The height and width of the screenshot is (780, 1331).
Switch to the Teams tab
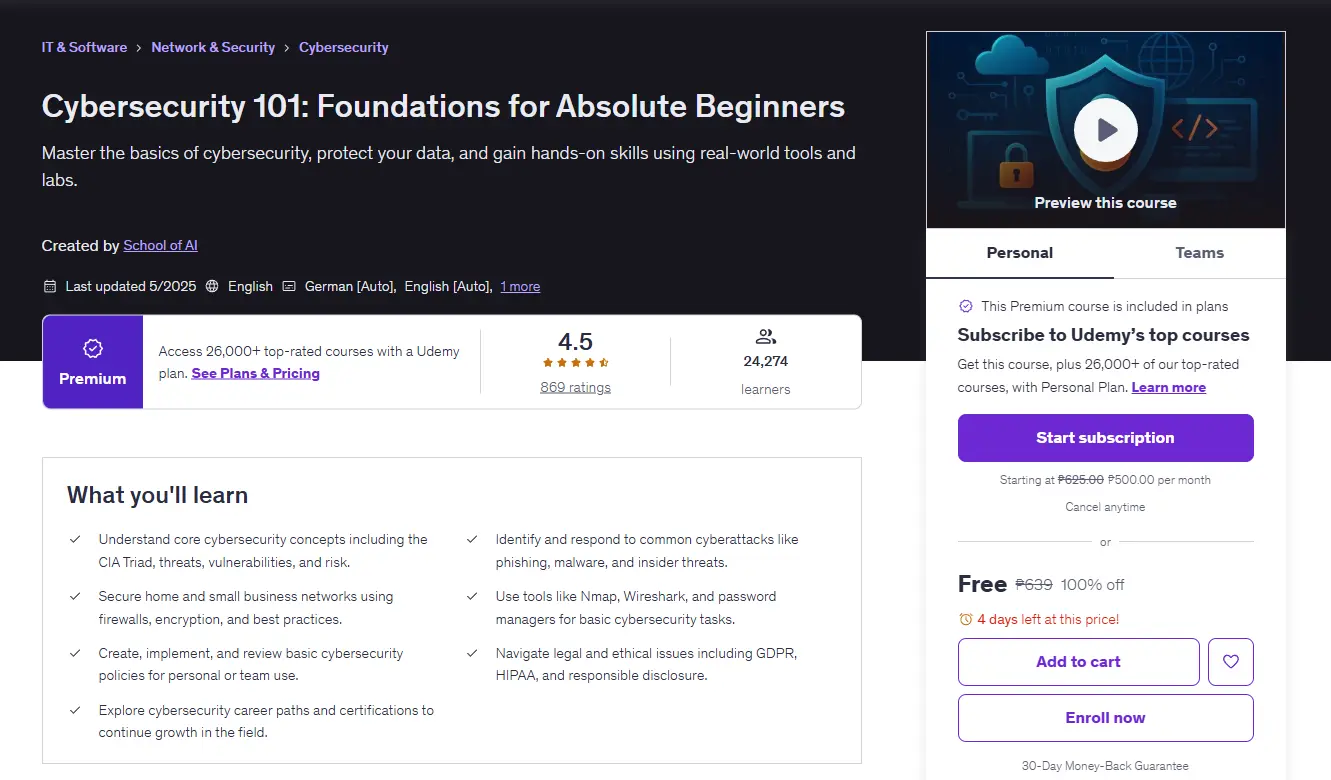[x=1199, y=253]
